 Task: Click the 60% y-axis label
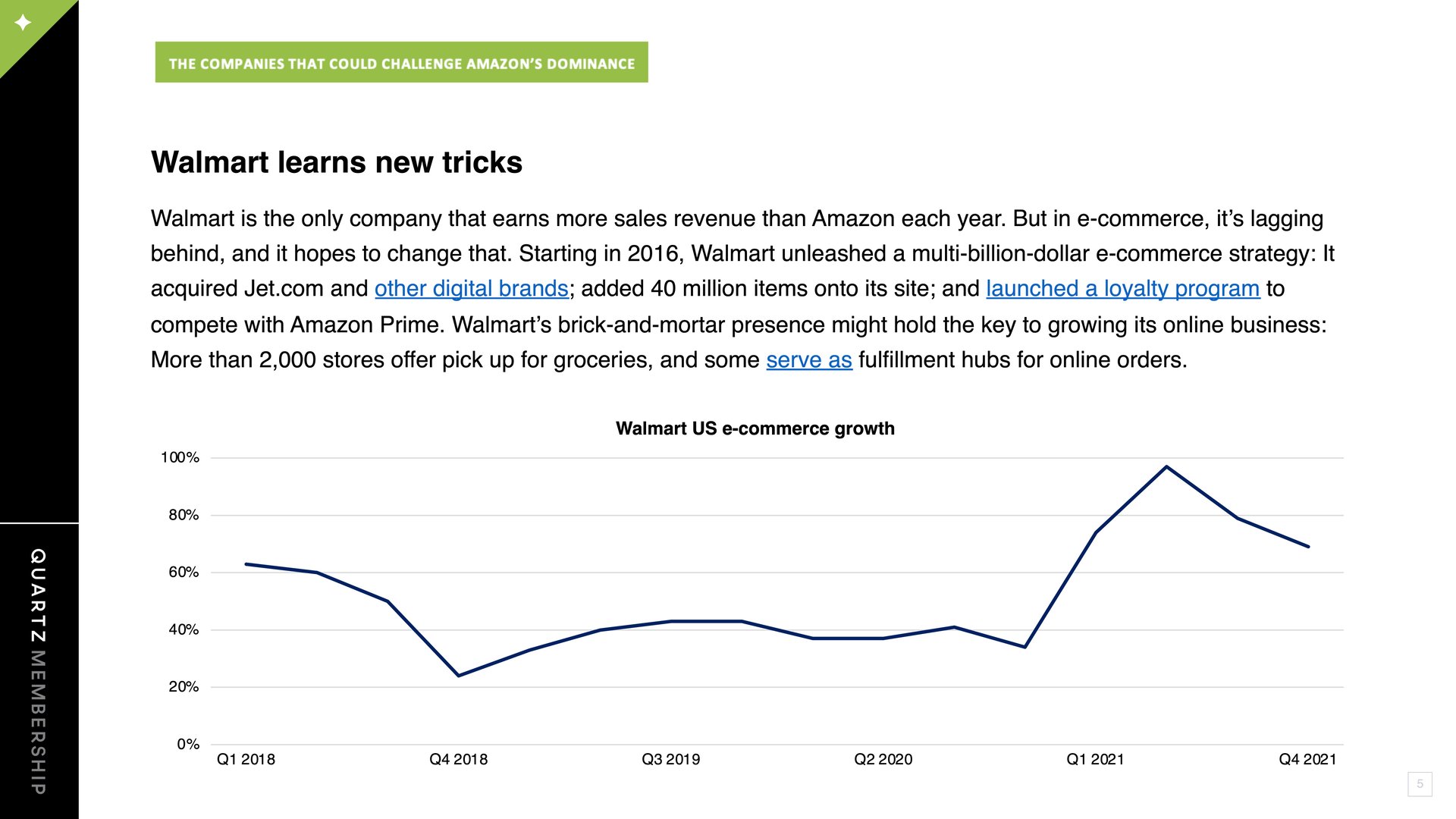(x=184, y=572)
